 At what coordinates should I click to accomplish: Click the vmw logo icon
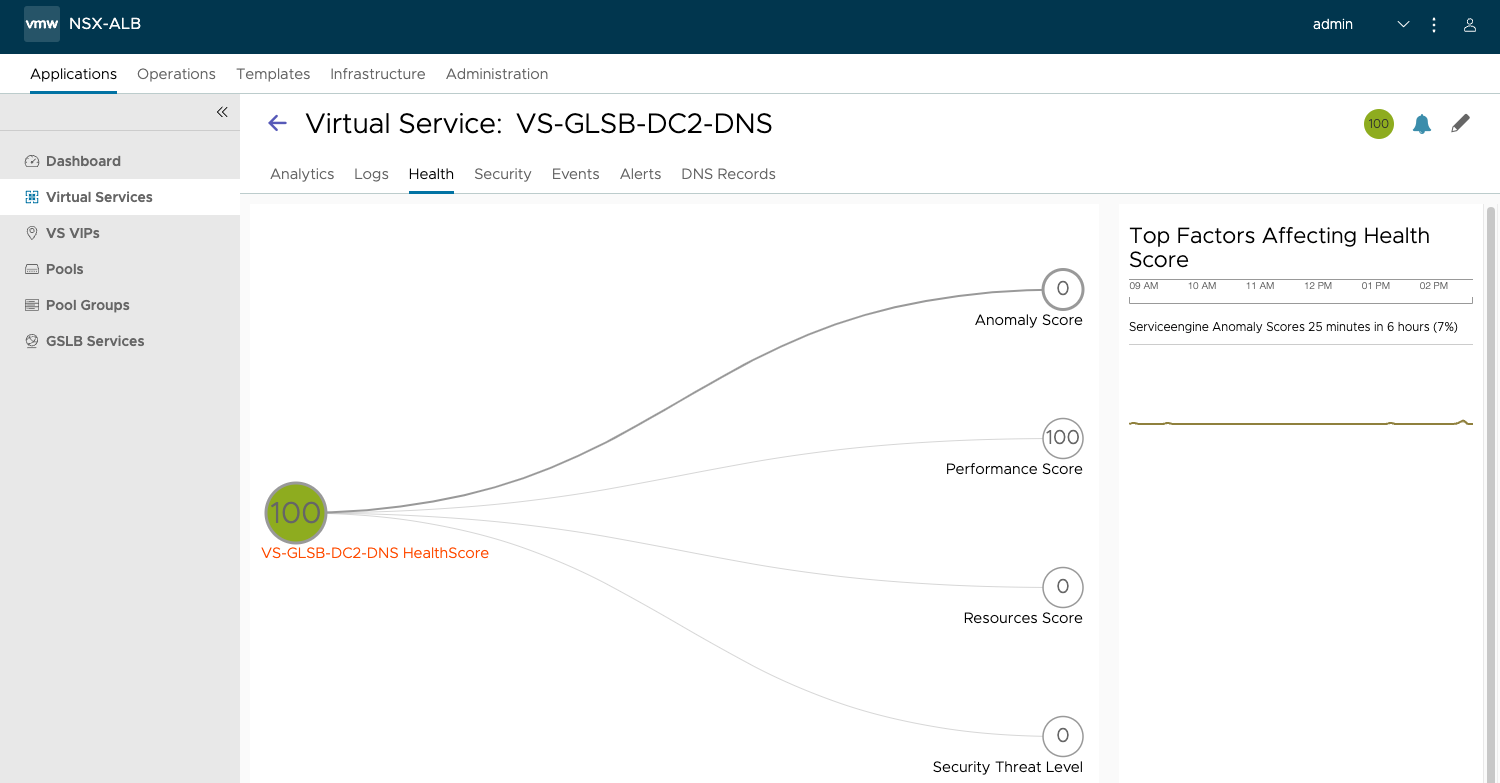click(42, 24)
